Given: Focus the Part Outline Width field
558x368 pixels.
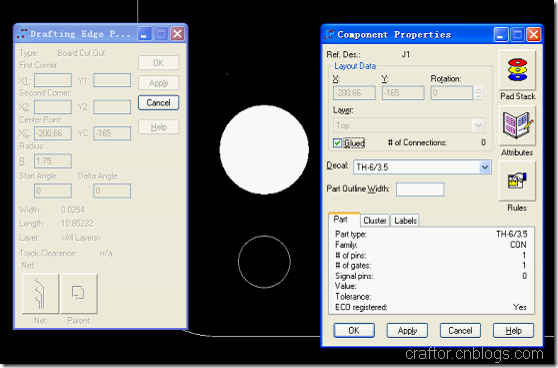Looking at the screenshot, I should click(420, 189).
